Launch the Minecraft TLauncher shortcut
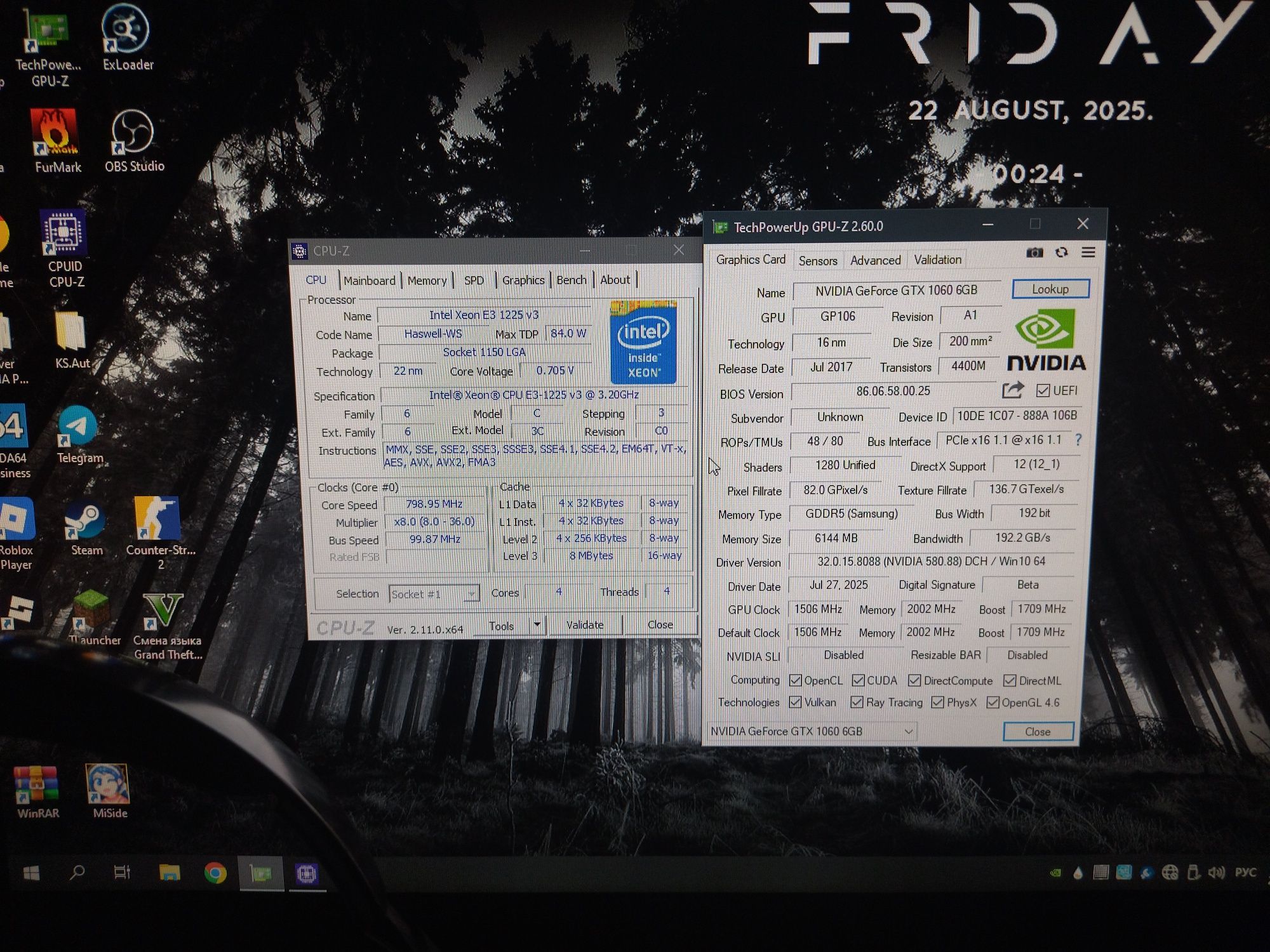The image size is (1270, 952). click(93, 616)
